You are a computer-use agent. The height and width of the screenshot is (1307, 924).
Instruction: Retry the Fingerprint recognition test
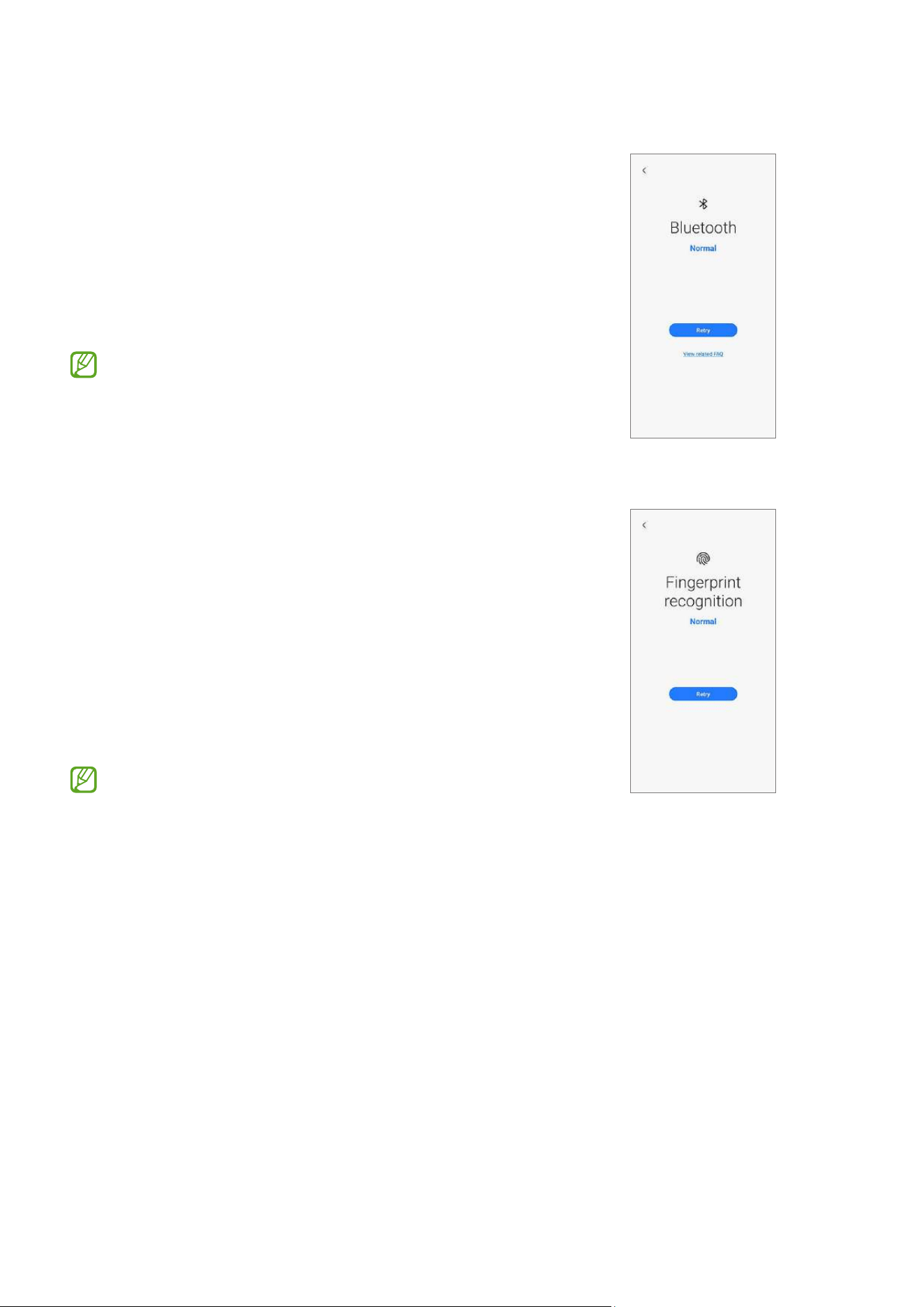tap(703, 694)
